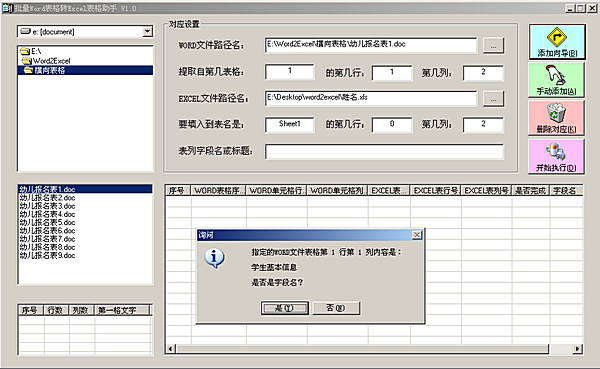Image resolution: width=600 pixels, height=369 pixels.
Task: Click the 提取自第几表格 table number field
Action: click(290, 72)
